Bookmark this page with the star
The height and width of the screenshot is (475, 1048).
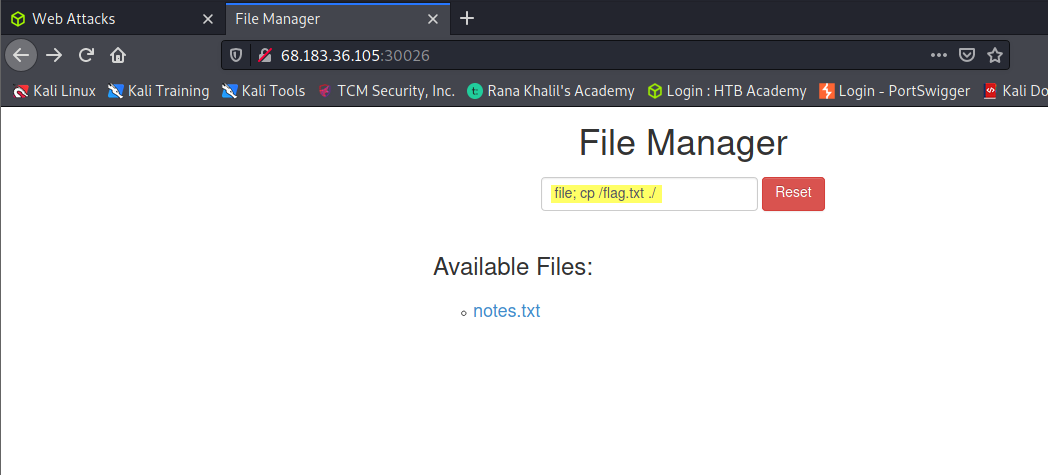point(995,55)
